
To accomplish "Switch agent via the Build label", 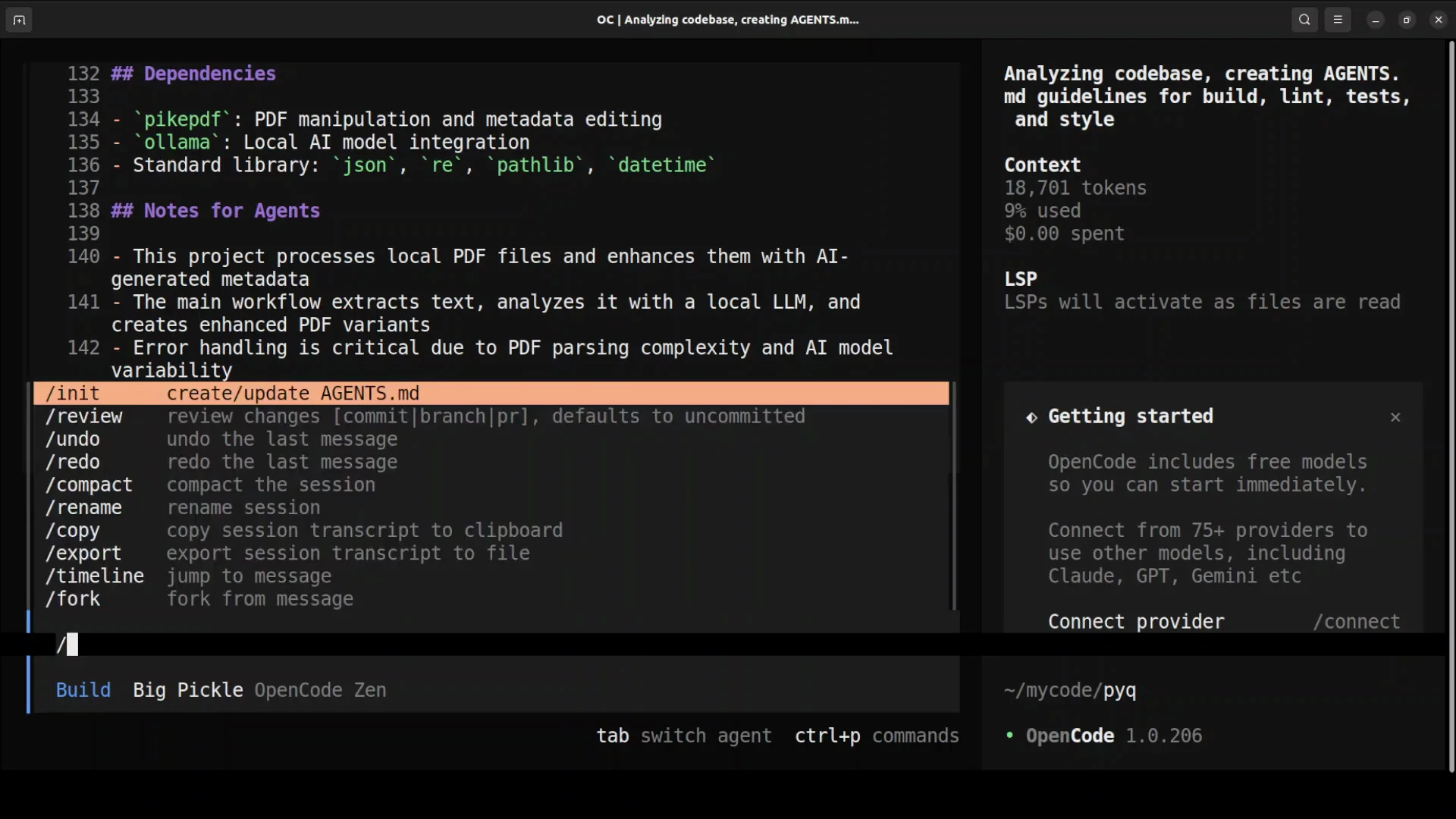I will 83,690.
